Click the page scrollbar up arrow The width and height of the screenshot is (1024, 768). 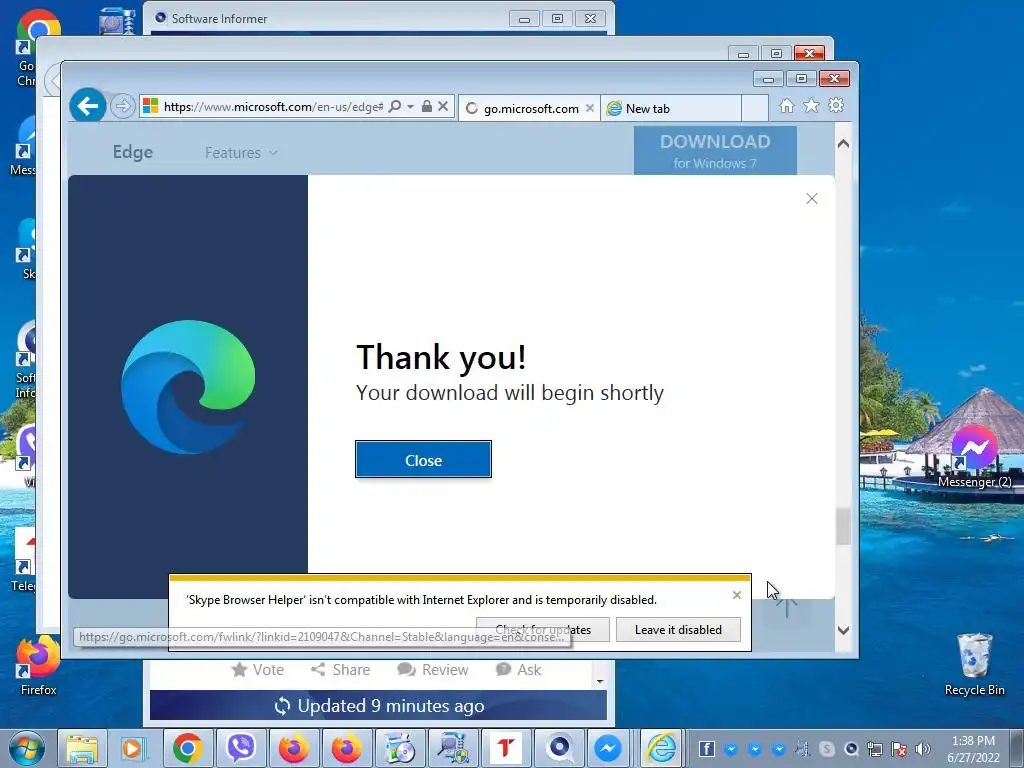pos(843,144)
